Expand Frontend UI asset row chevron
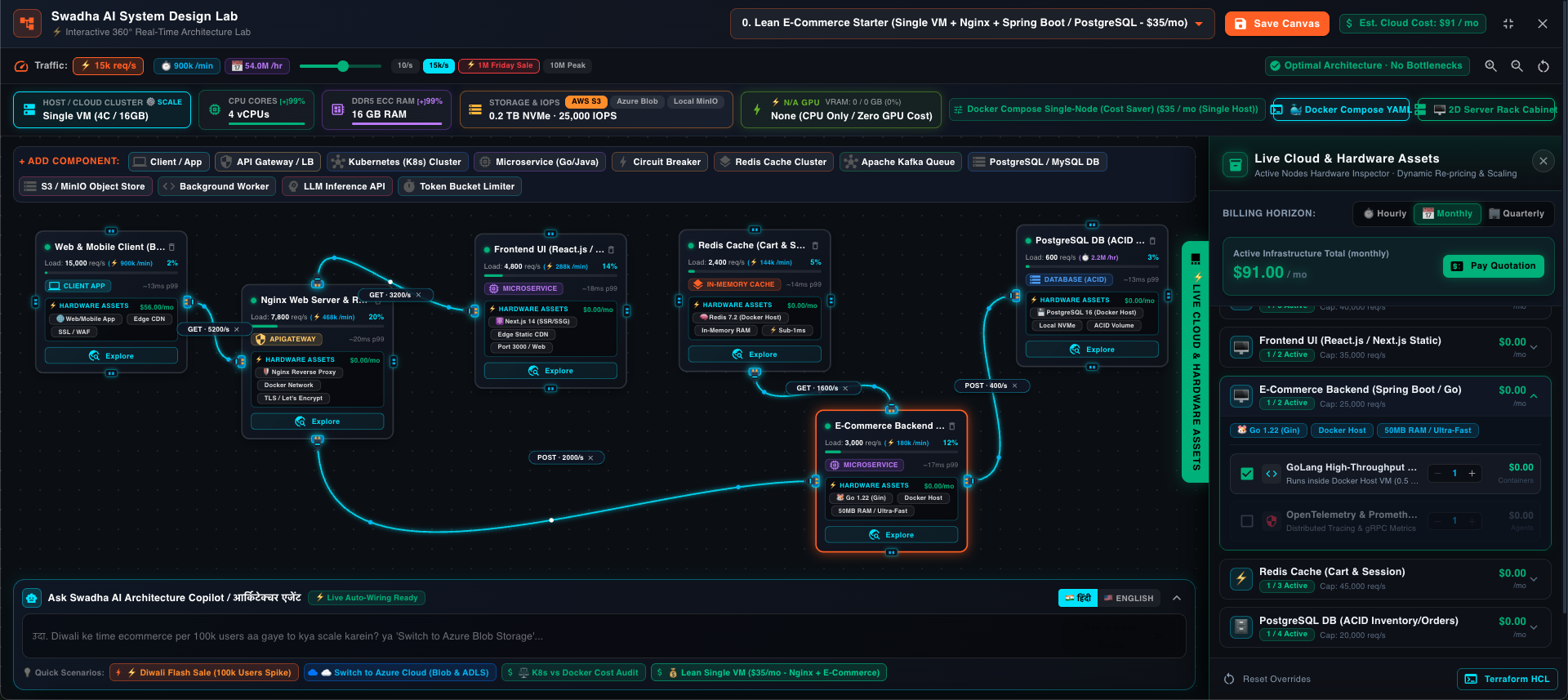Screen dimensions: 1568x700 (x=1534, y=347)
